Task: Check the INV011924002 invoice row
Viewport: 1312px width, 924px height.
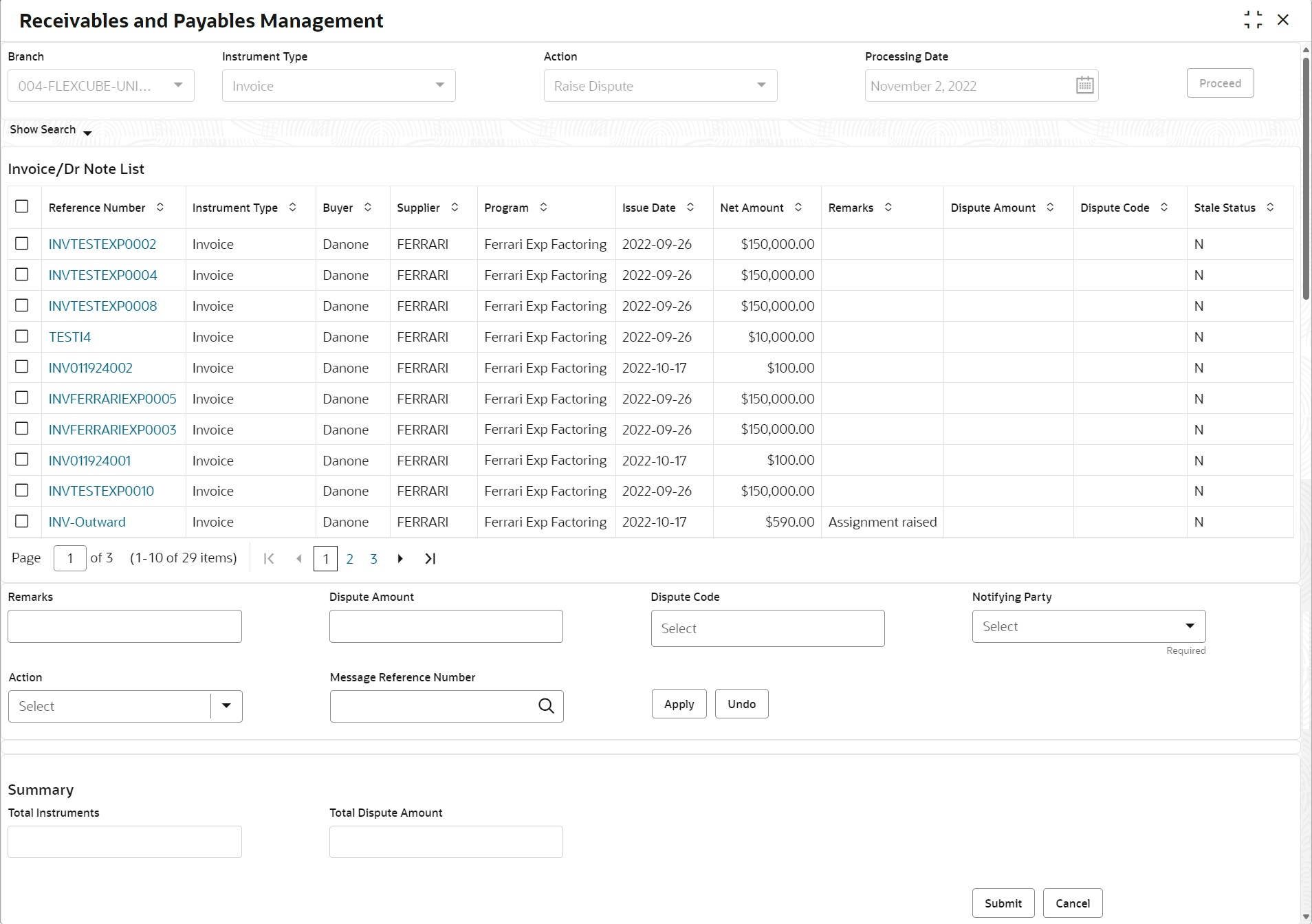Action: [x=22, y=366]
